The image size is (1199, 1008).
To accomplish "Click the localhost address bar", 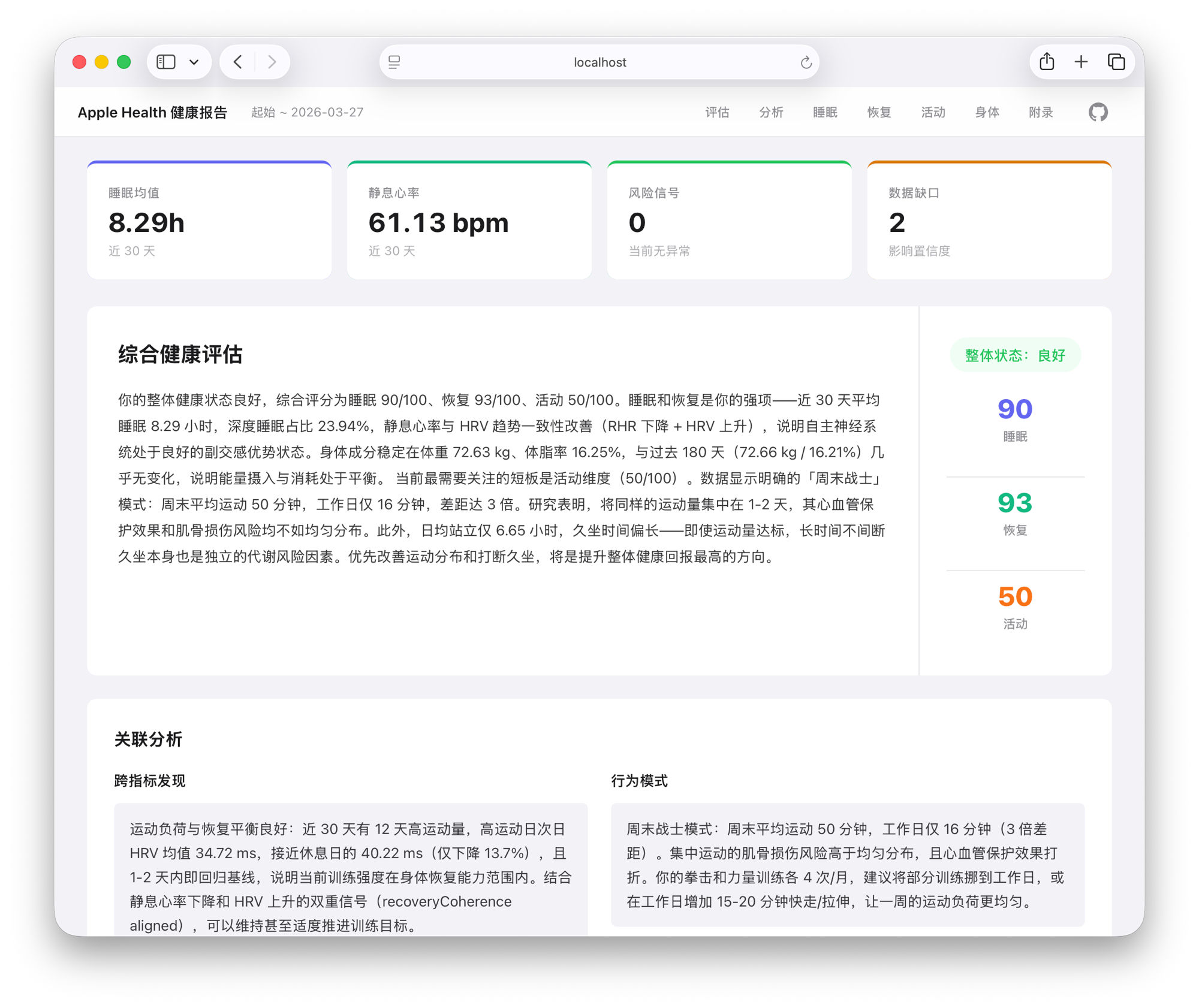I will pos(599,62).
